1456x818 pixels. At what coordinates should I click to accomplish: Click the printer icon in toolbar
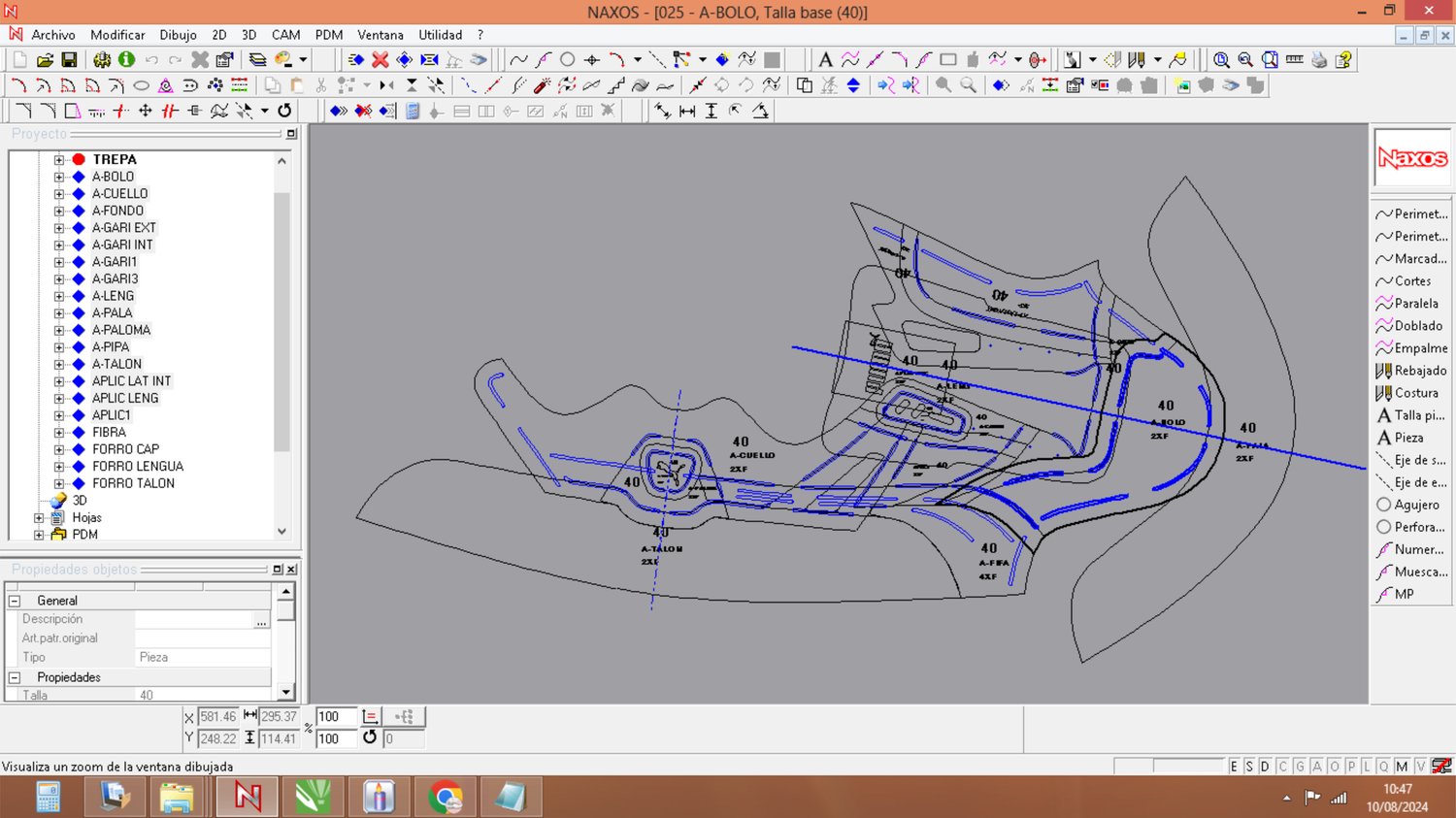pos(1319,60)
